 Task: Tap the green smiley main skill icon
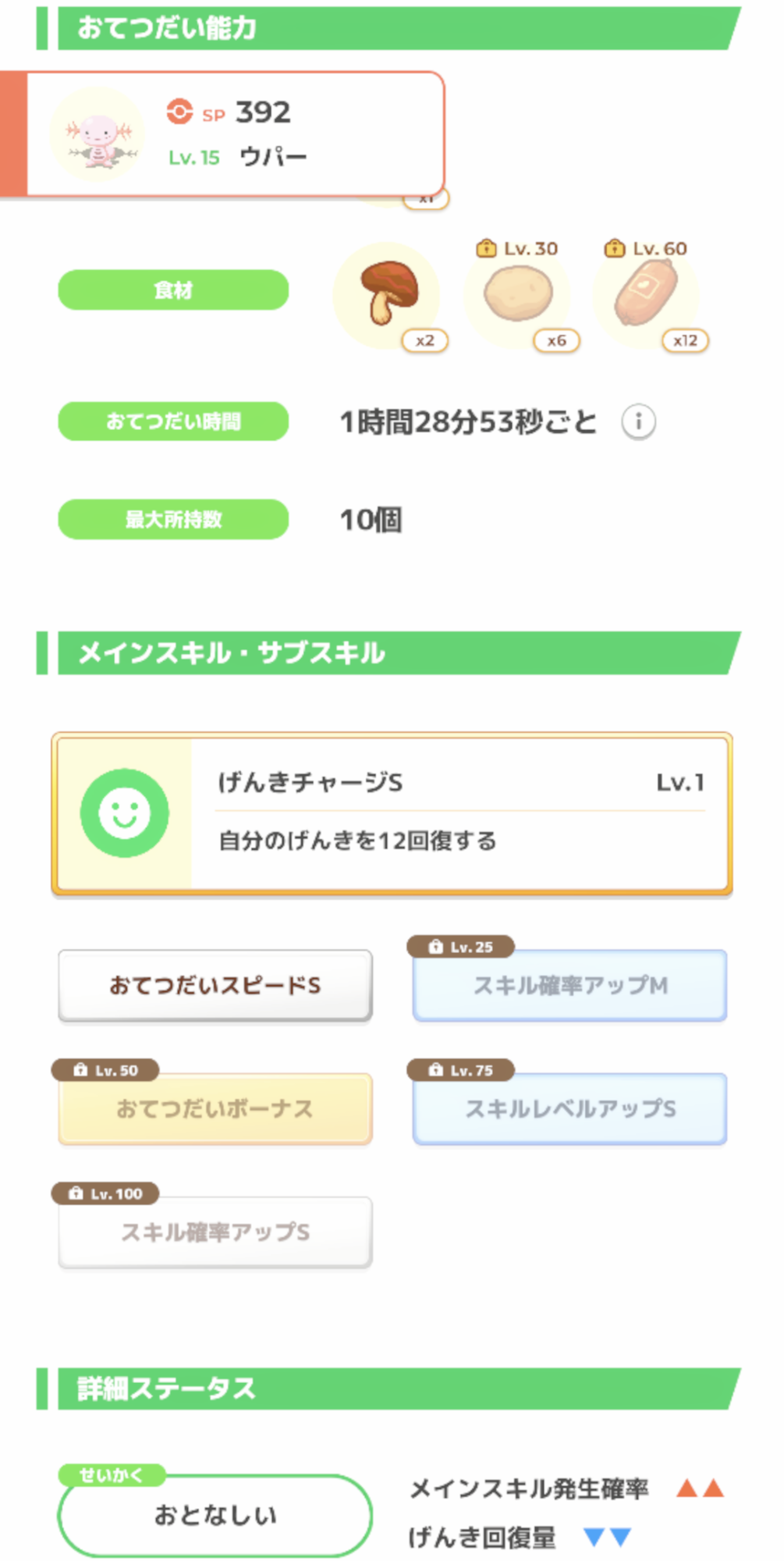tap(125, 813)
